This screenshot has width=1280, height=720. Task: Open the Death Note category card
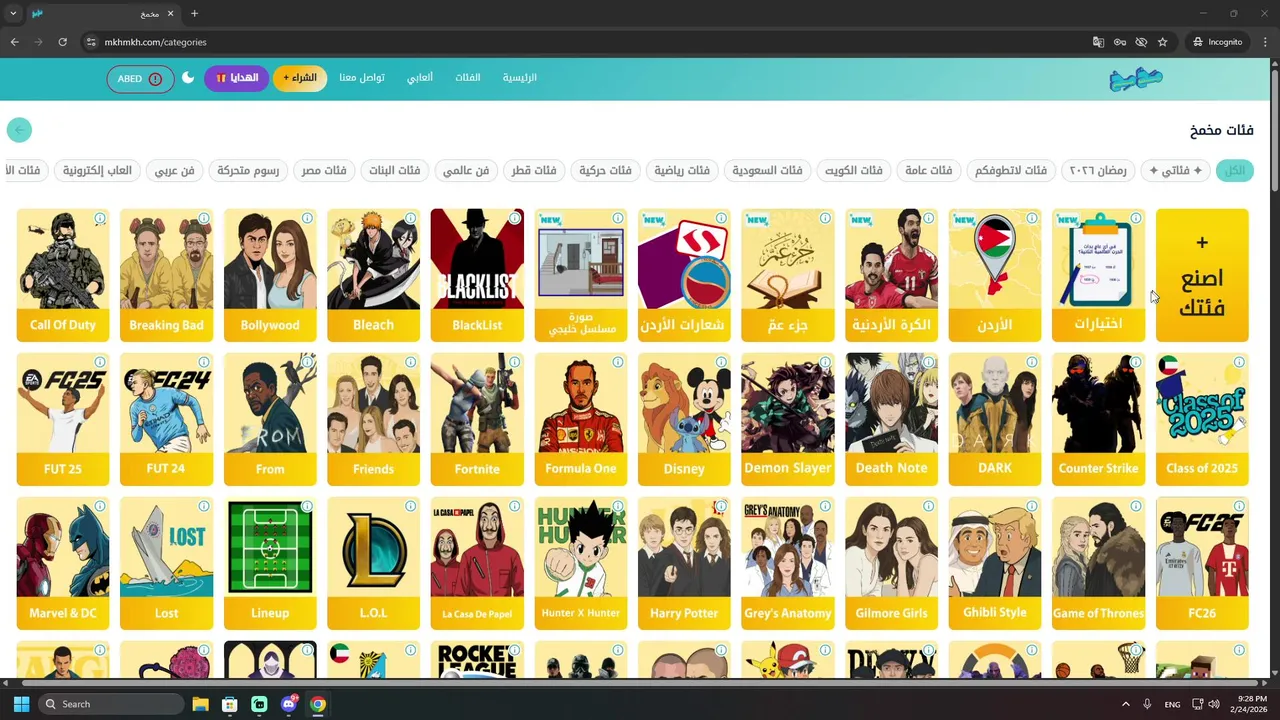point(891,419)
